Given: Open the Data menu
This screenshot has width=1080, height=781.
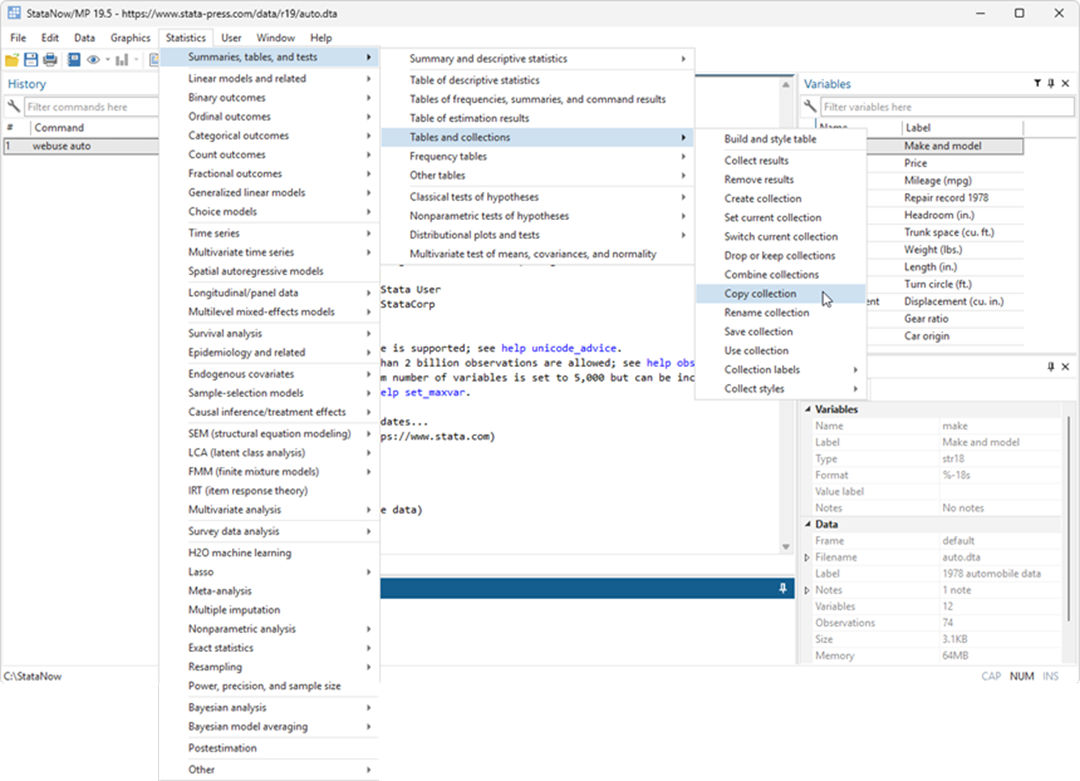Looking at the screenshot, I should [84, 38].
